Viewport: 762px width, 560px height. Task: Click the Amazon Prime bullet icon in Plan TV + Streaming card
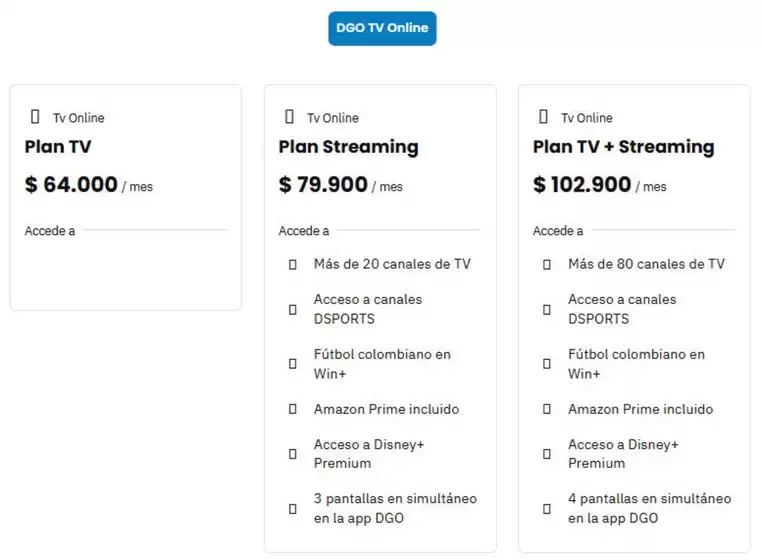coord(547,409)
